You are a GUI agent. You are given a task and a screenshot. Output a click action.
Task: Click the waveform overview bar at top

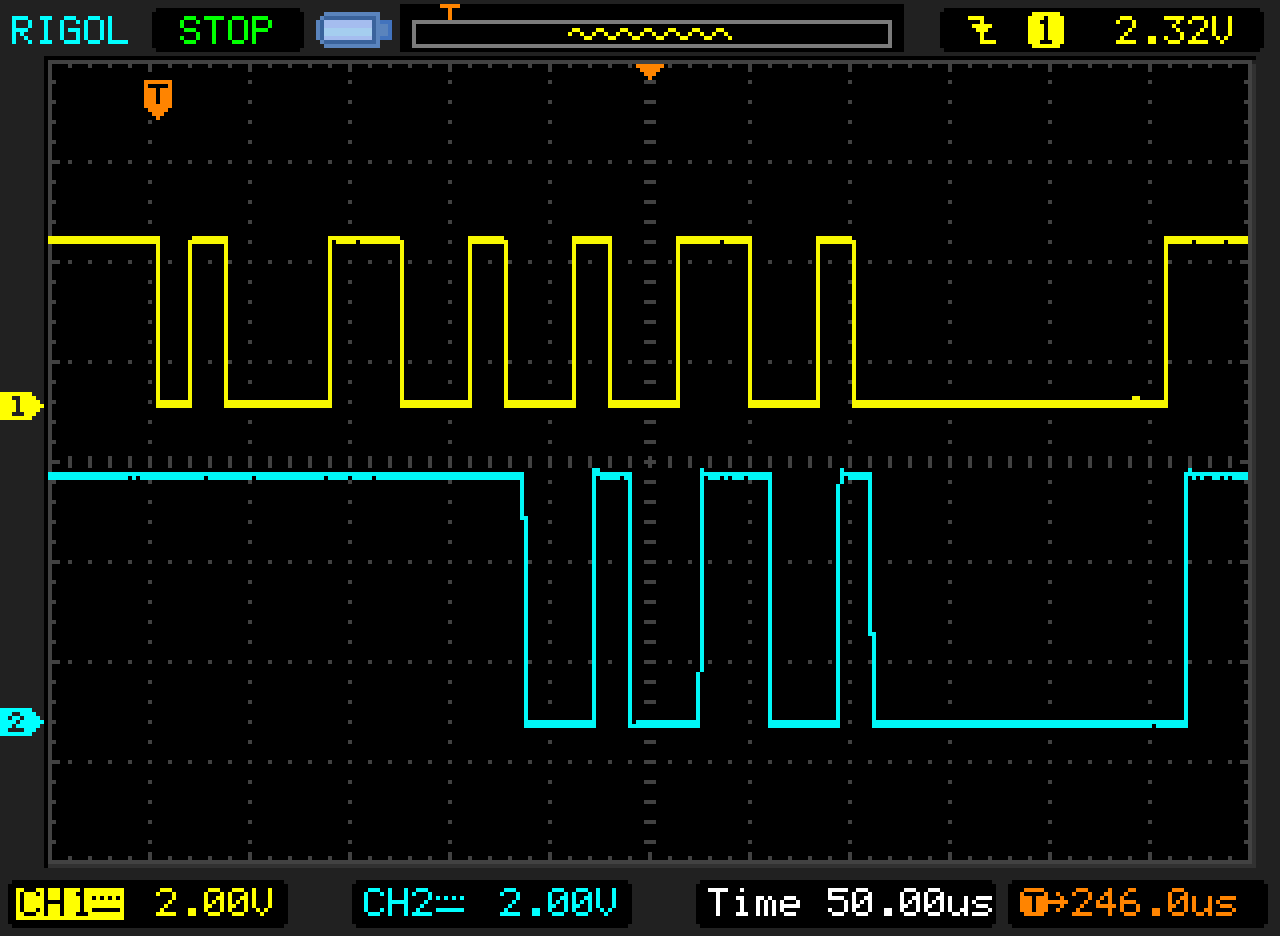pos(500,31)
